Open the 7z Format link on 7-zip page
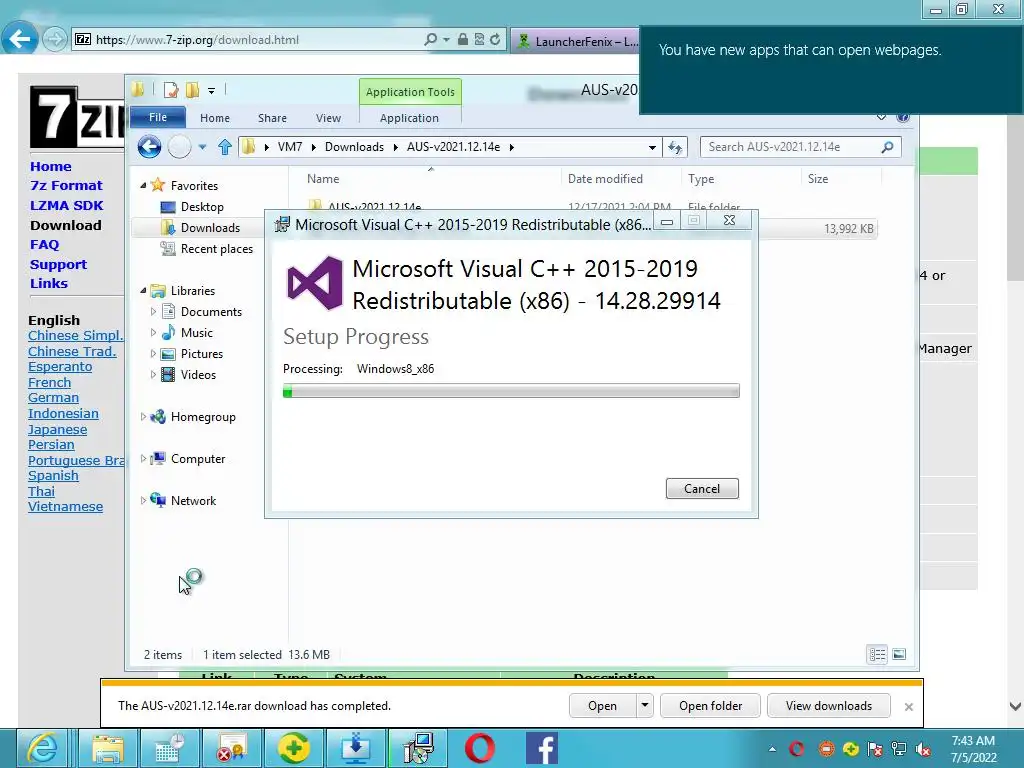Viewport: 1024px width, 768px height. pyautogui.click(x=66, y=185)
